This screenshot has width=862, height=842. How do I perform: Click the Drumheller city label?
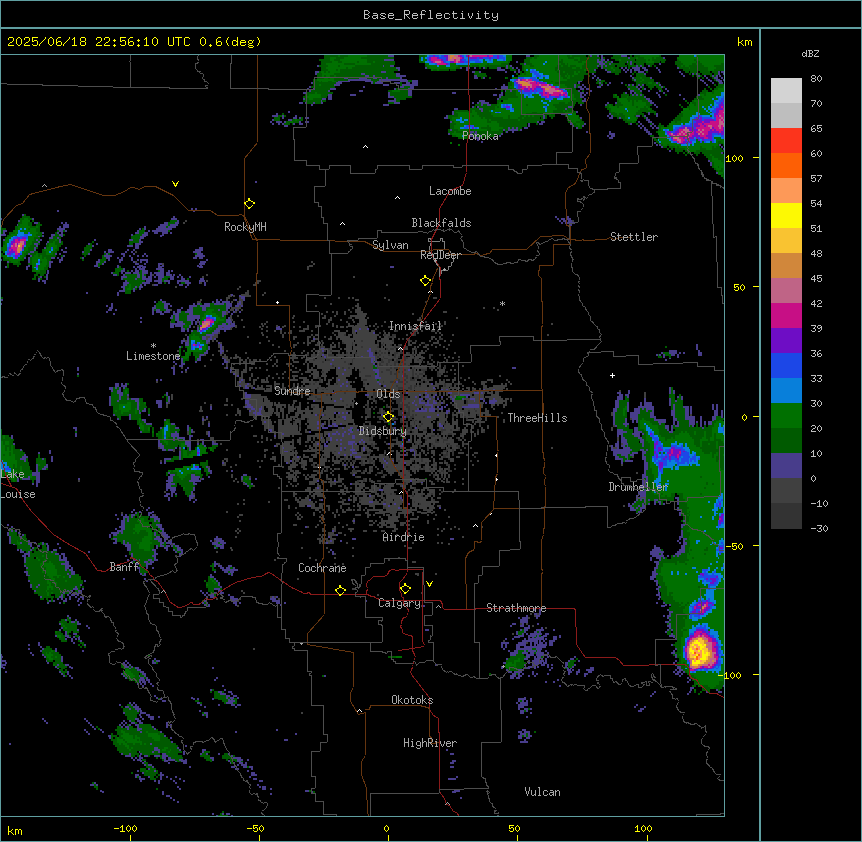[x=638, y=487]
